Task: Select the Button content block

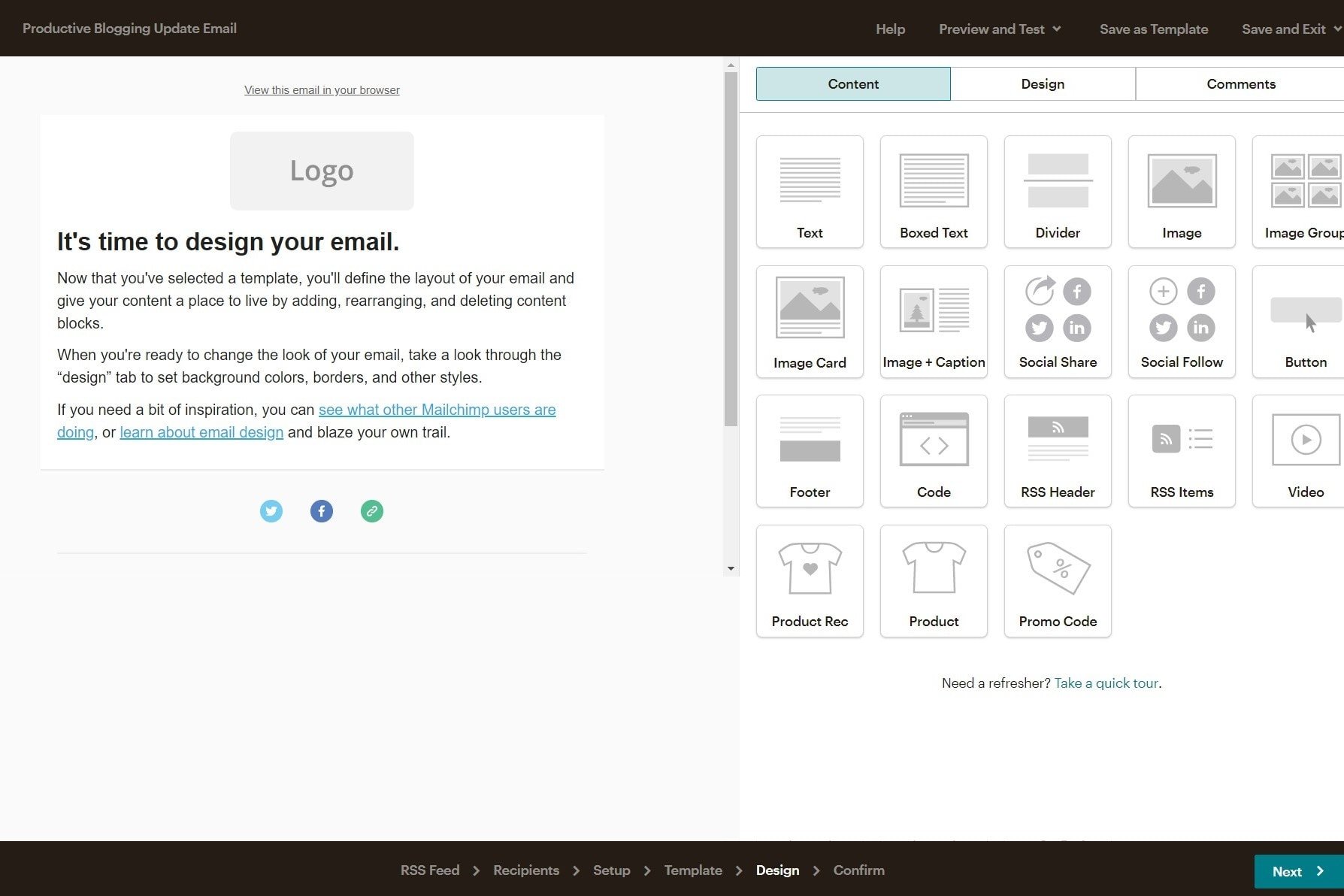Action: point(1299,322)
